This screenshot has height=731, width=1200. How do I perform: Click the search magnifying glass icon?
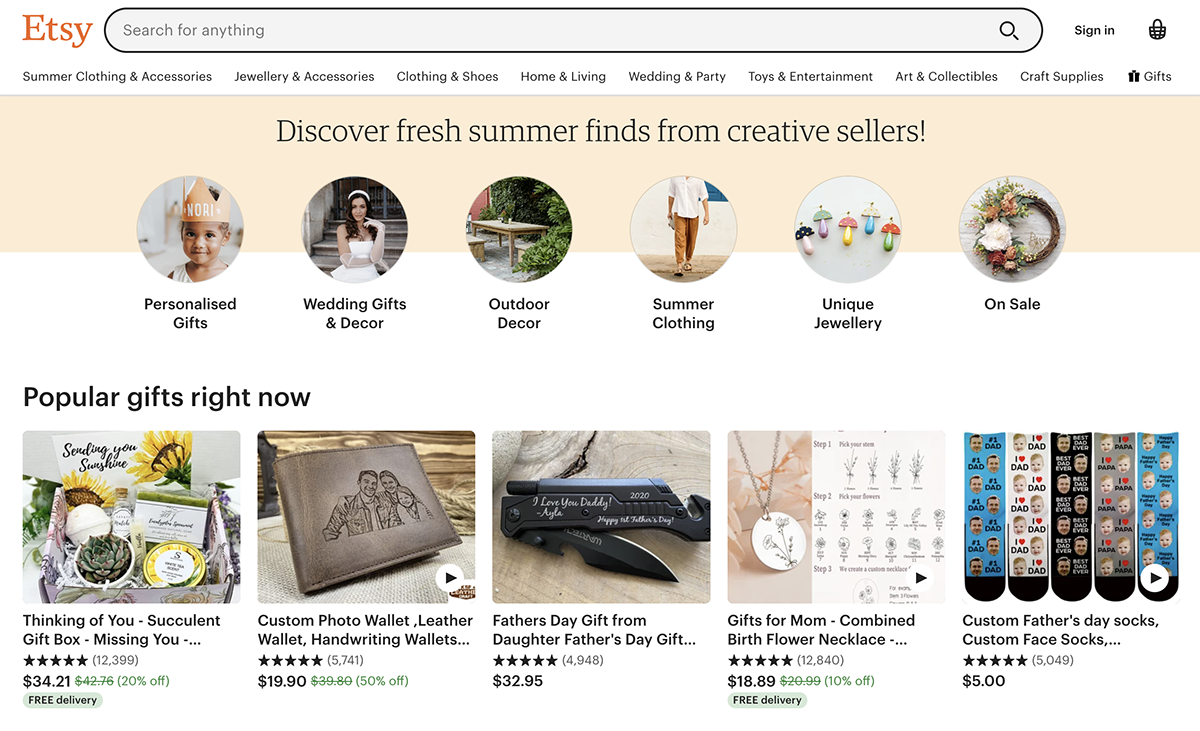pos(1009,30)
